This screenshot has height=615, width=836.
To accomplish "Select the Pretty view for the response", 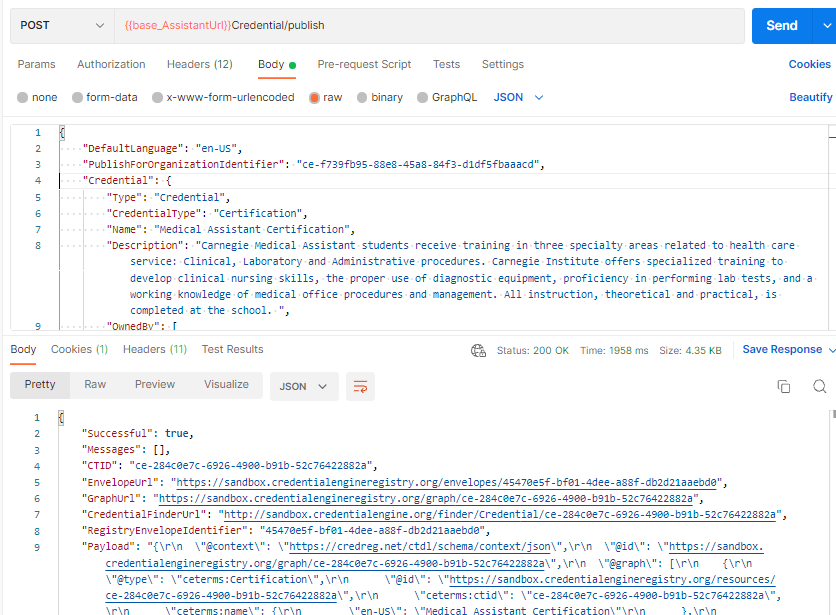I will tap(39, 384).
